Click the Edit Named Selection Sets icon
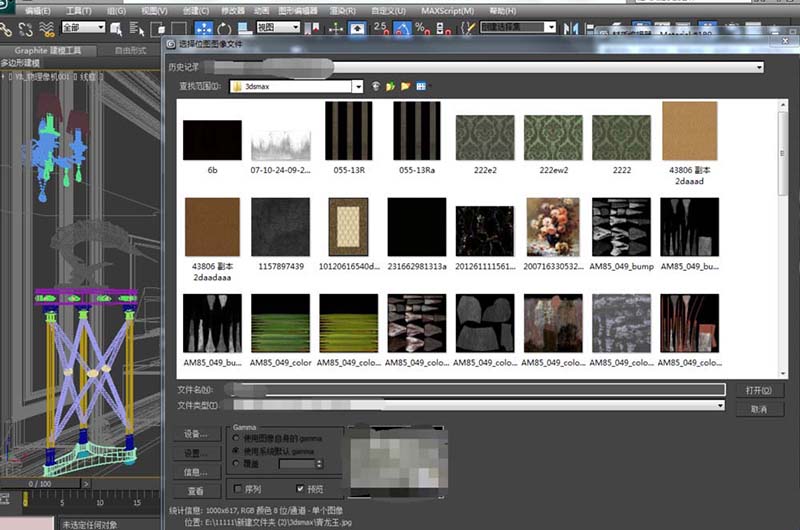Screen dimensions: 800x530 click(x=468, y=29)
